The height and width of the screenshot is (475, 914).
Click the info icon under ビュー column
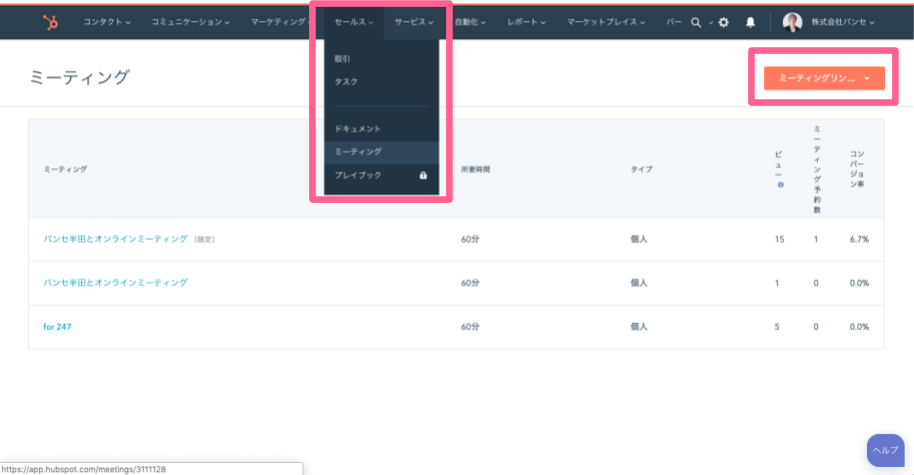coord(780,184)
